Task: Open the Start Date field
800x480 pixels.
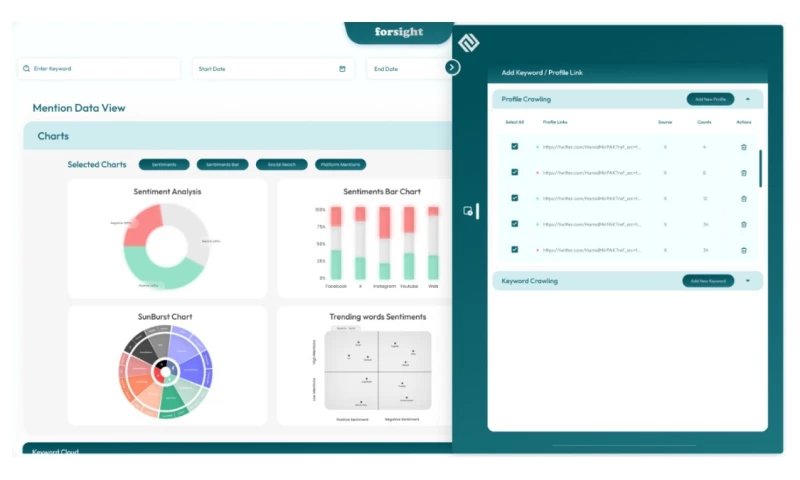Action: pos(273,68)
